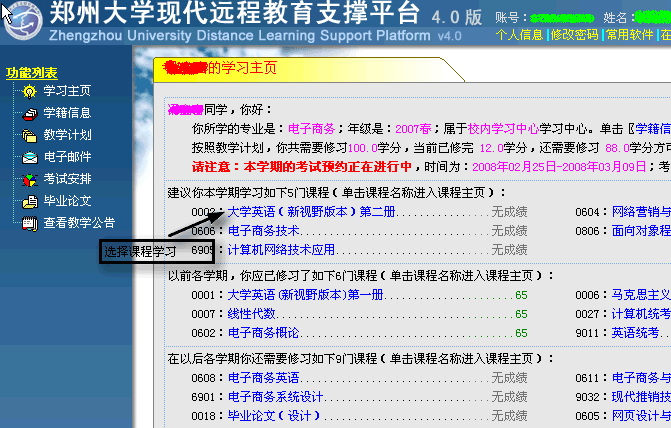Click the pie chart icon for 考试安排
This screenshot has height=428, width=671.
tap(27, 179)
